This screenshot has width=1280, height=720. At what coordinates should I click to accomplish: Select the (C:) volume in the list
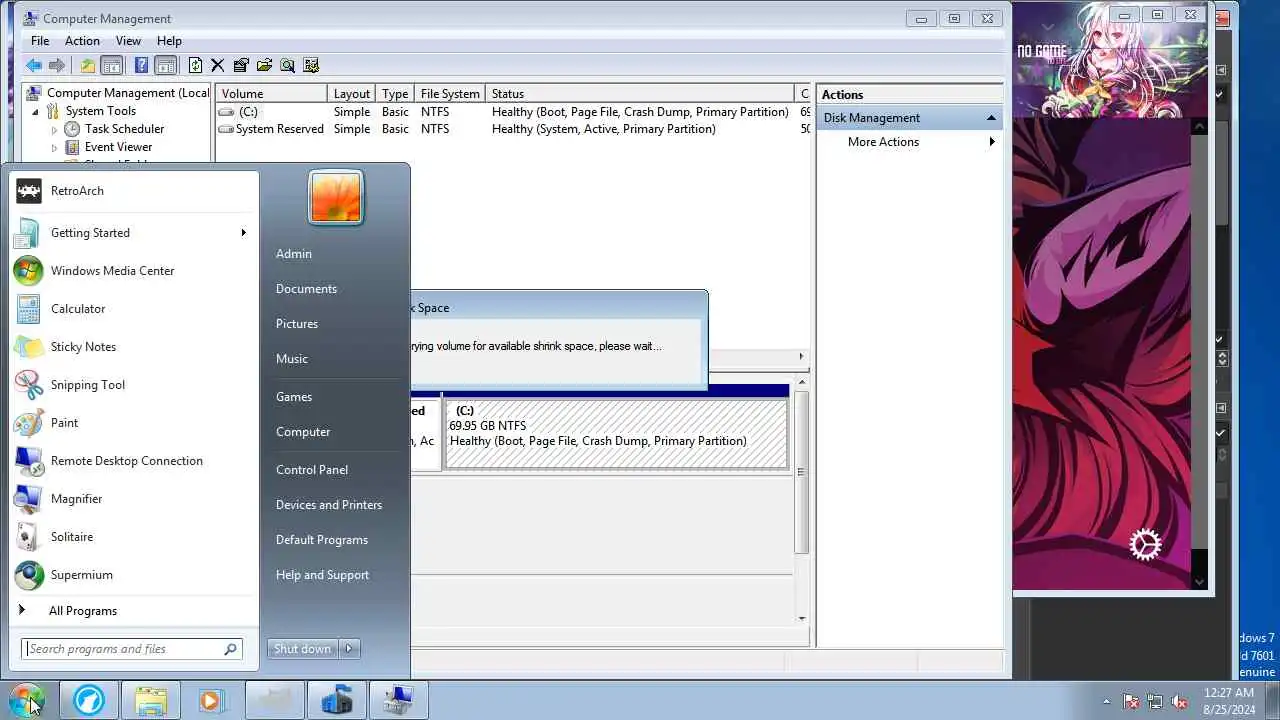coord(512,112)
